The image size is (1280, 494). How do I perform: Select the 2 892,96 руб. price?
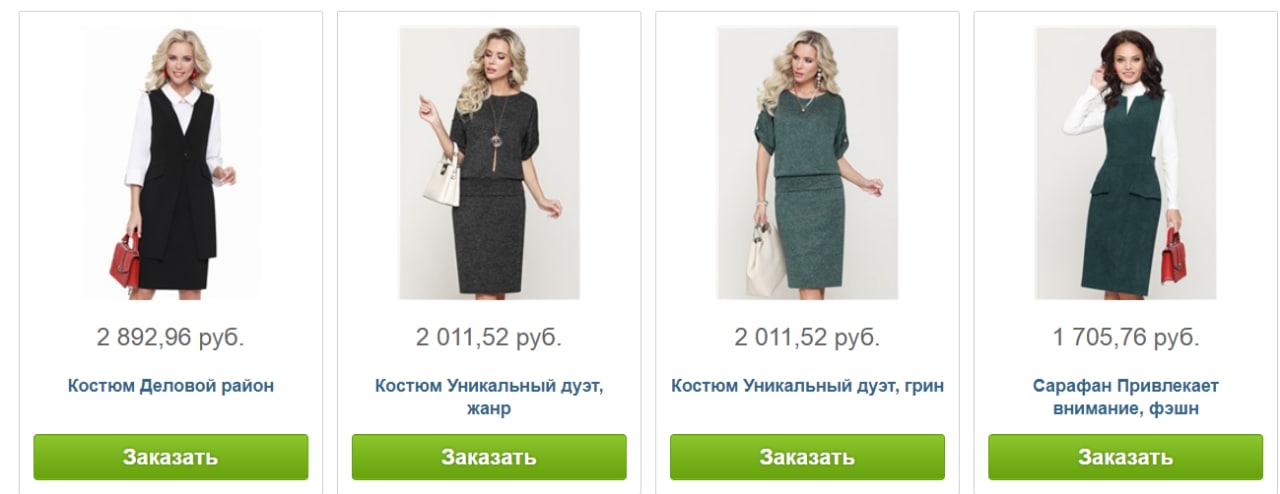click(x=171, y=337)
